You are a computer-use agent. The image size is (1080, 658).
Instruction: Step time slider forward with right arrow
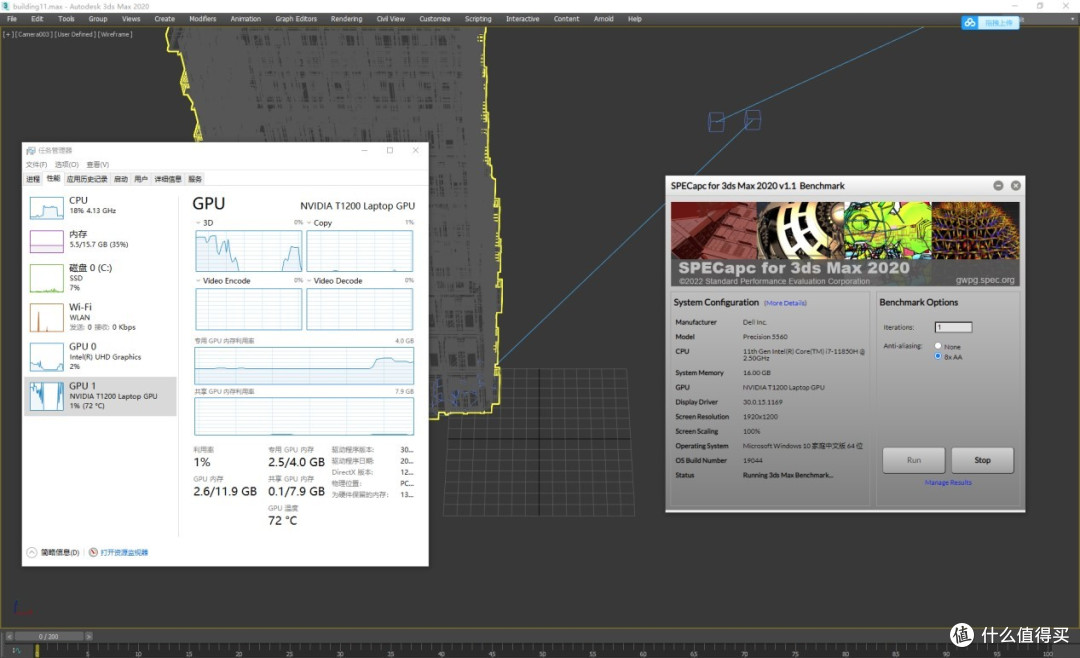[x=88, y=637]
